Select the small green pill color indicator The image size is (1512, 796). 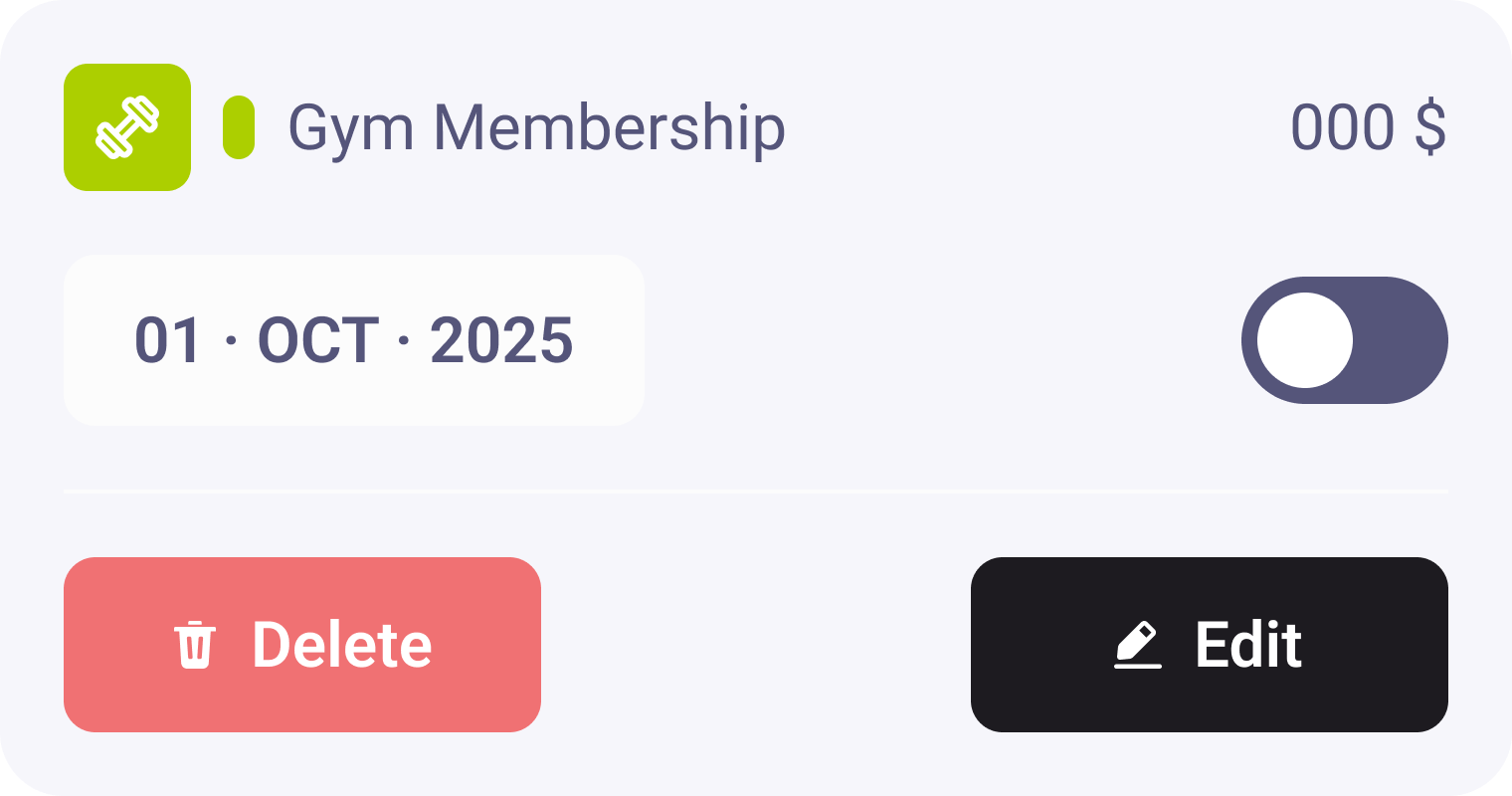pos(239,127)
